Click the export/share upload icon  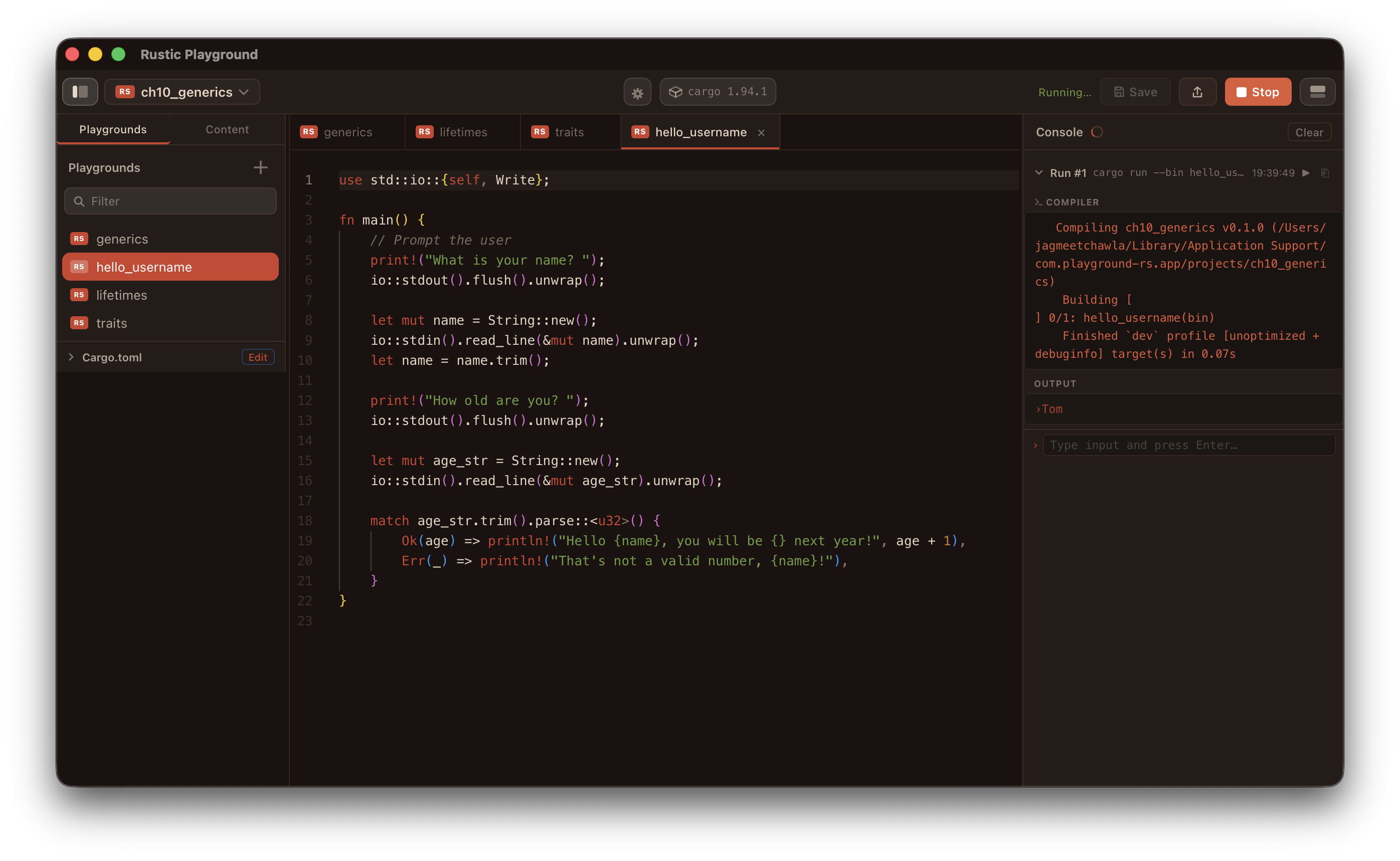(x=1198, y=92)
